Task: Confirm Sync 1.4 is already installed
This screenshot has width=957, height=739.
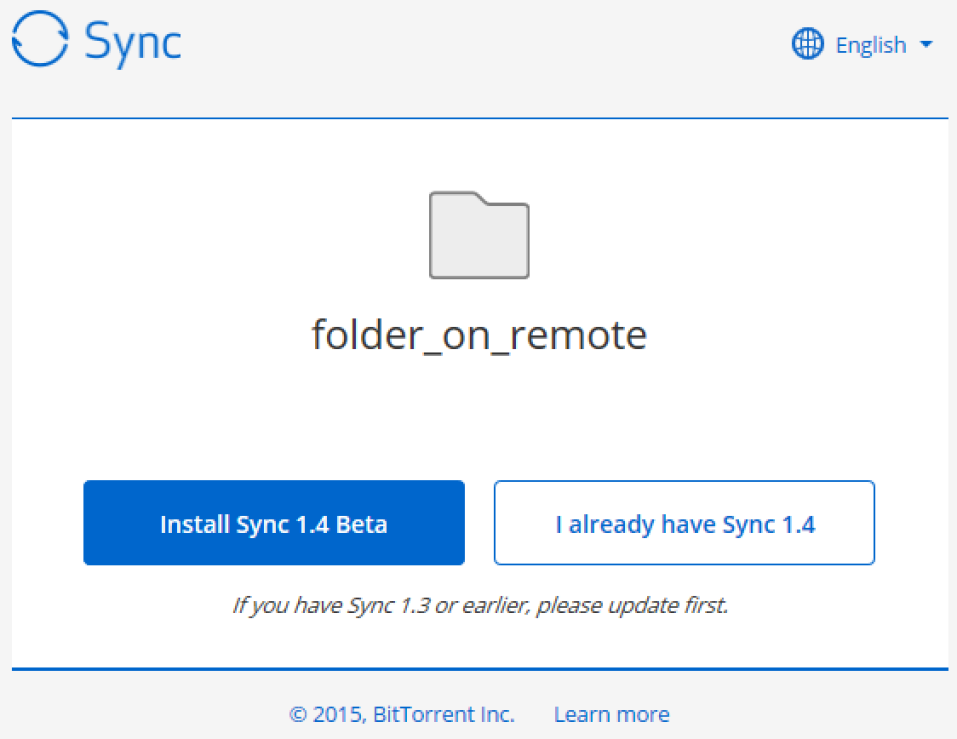Action: pos(684,524)
